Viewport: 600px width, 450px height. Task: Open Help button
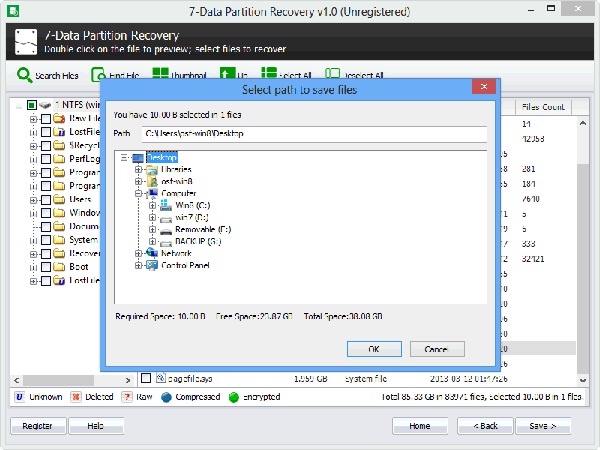click(96, 426)
